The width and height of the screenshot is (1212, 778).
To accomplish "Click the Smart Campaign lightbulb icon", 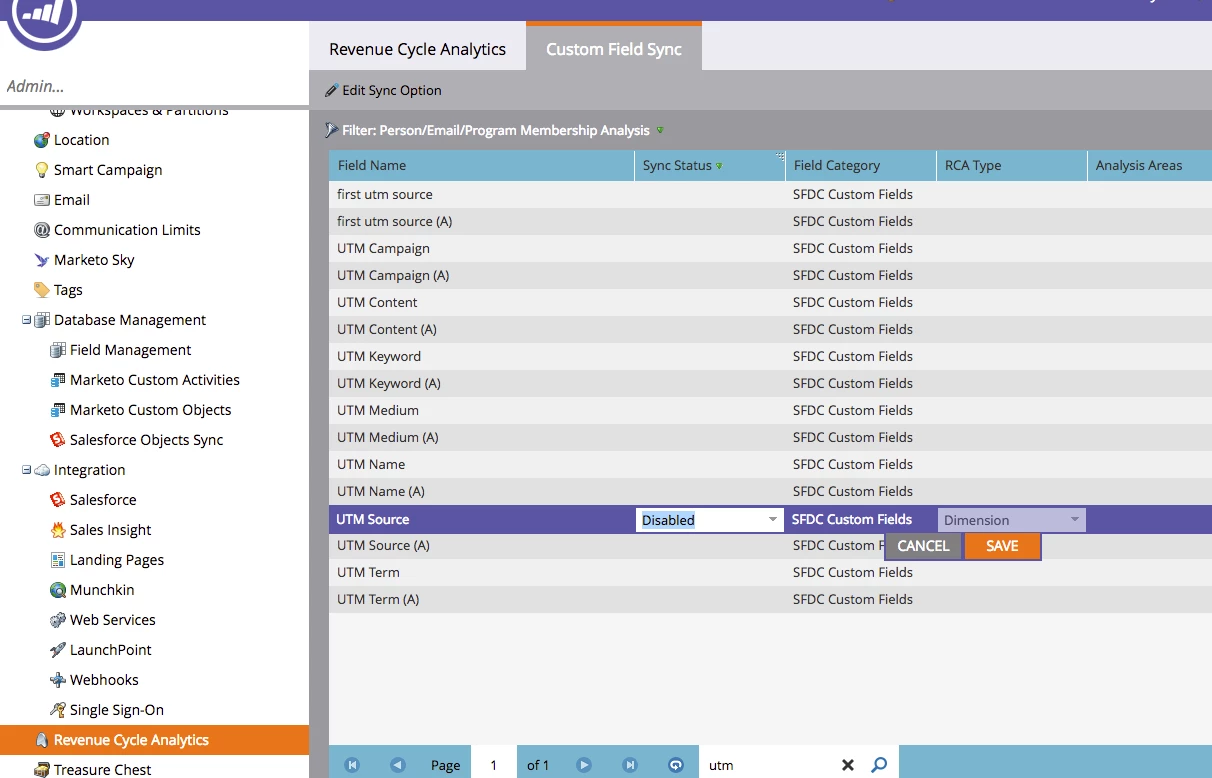I will coord(41,170).
